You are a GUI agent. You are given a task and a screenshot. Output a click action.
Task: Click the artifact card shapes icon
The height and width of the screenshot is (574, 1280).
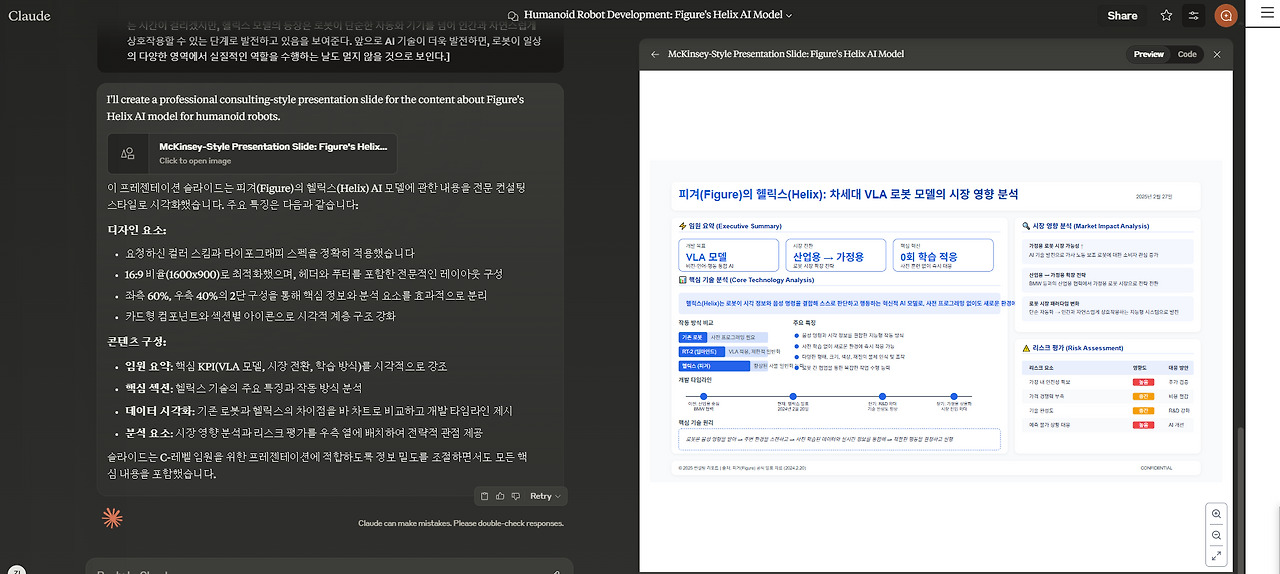[128, 153]
